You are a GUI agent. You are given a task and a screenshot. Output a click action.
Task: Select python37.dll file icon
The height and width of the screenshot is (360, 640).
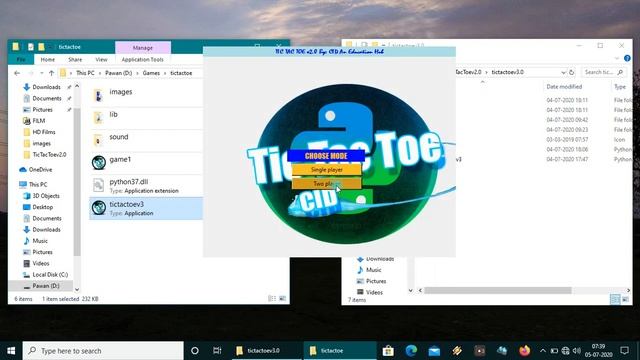tap(98, 185)
